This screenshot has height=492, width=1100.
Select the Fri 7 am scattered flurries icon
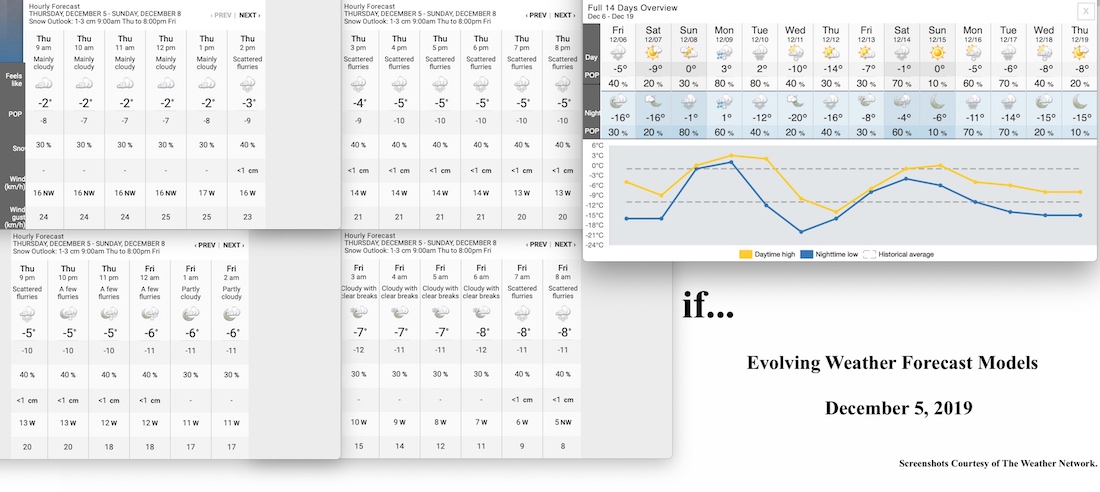click(x=522, y=314)
